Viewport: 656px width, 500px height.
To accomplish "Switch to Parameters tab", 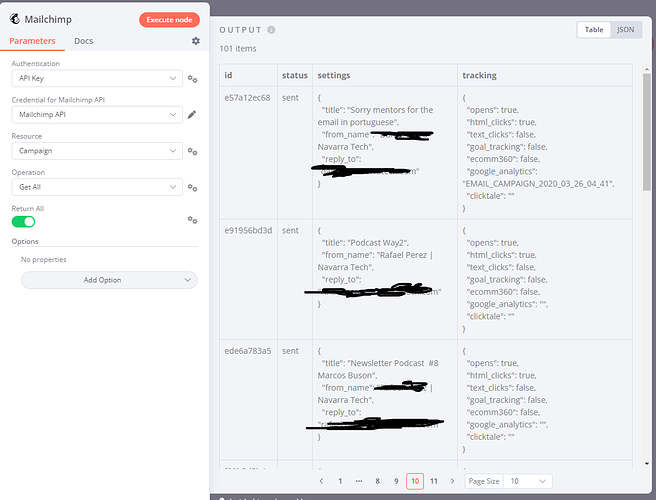I will [x=32, y=41].
